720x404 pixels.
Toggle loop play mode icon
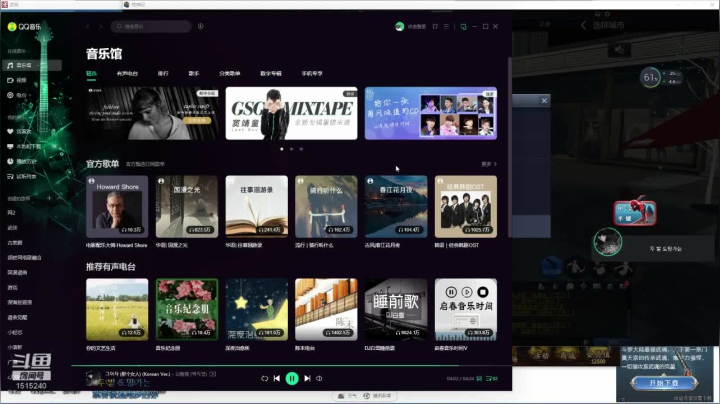point(264,378)
